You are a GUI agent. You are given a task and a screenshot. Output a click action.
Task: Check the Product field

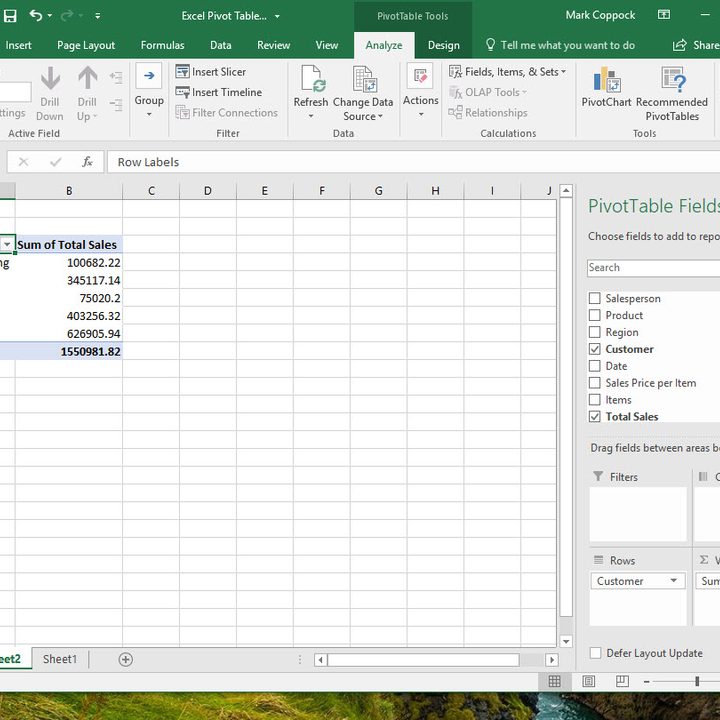595,315
